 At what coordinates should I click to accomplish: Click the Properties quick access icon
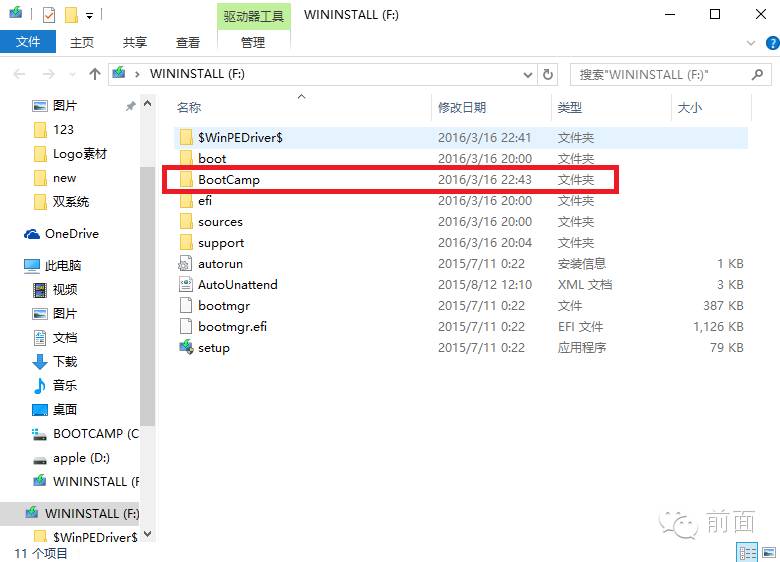tap(49, 15)
